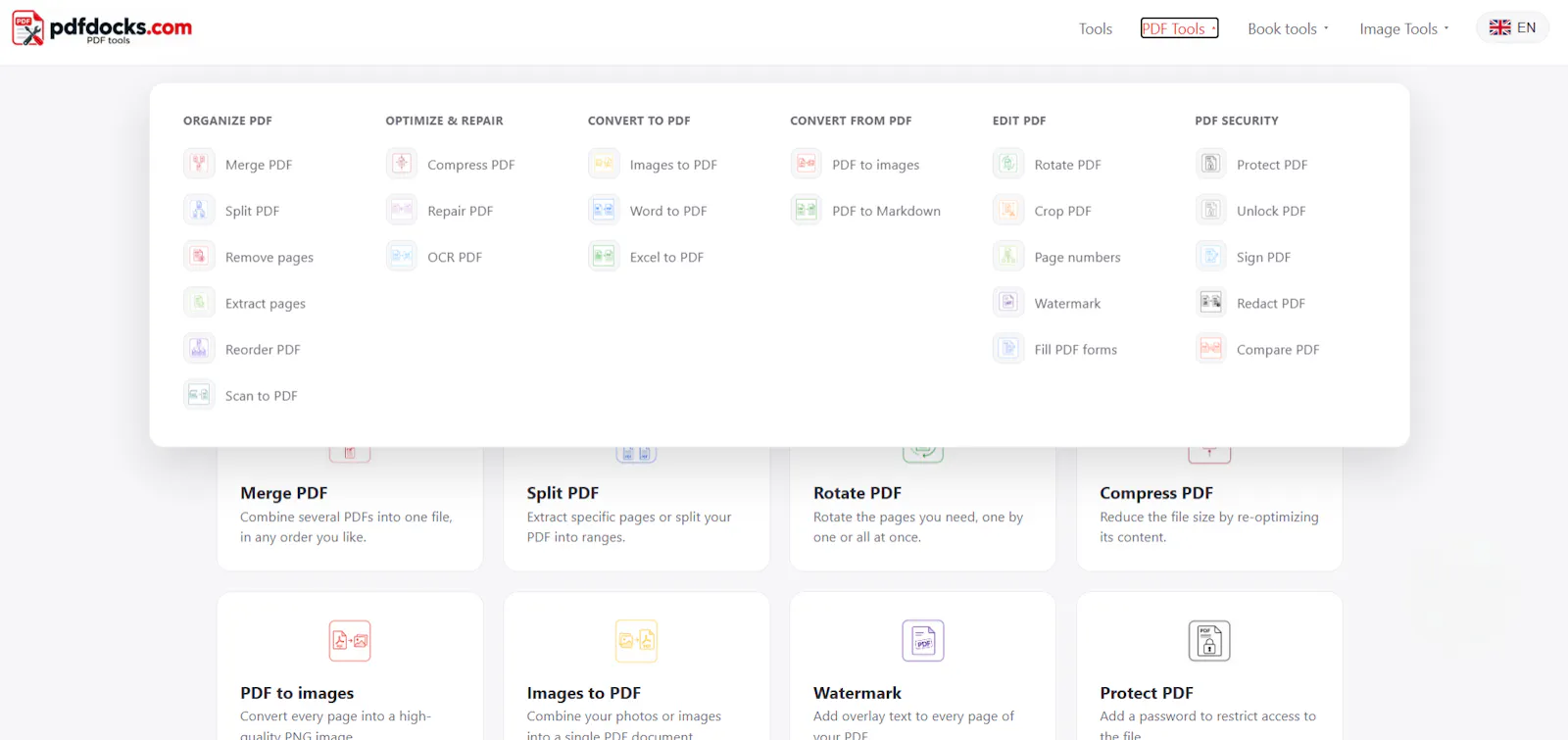Click the Page numbers icon

pyautogui.click(x=1008, y=256)
